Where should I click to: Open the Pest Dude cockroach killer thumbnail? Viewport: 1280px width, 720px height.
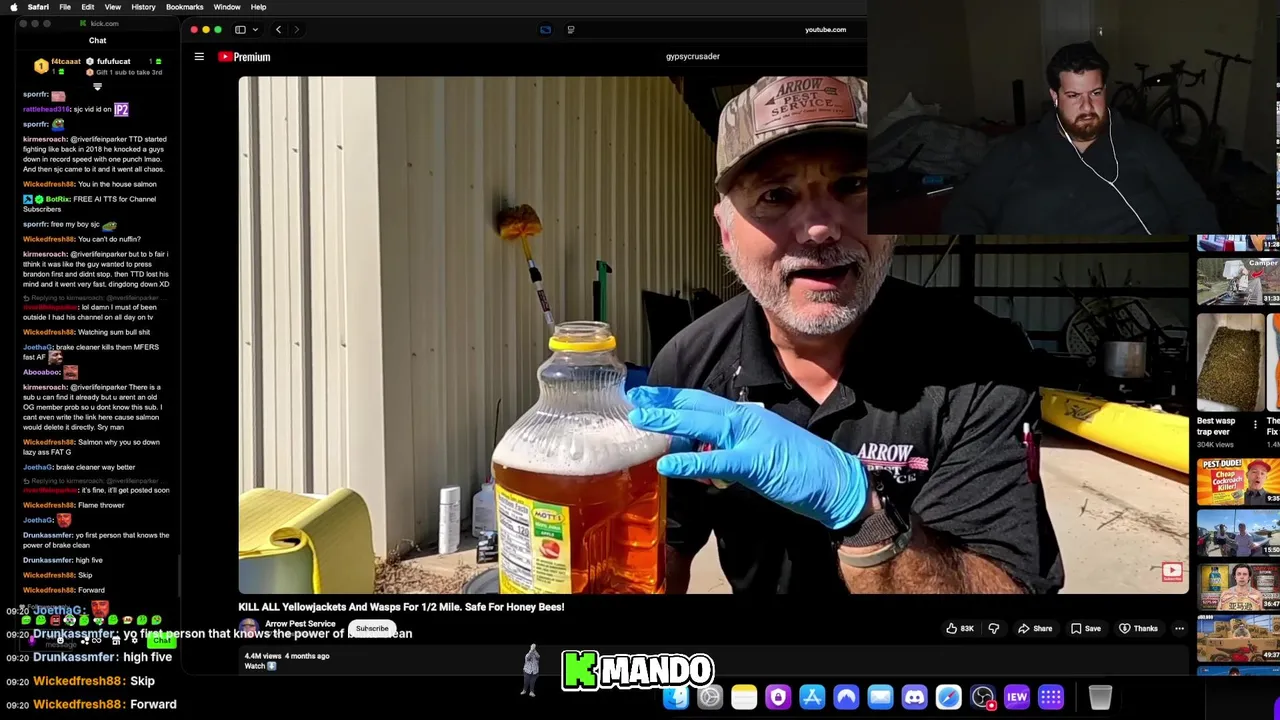click(x=1238, y=481)
